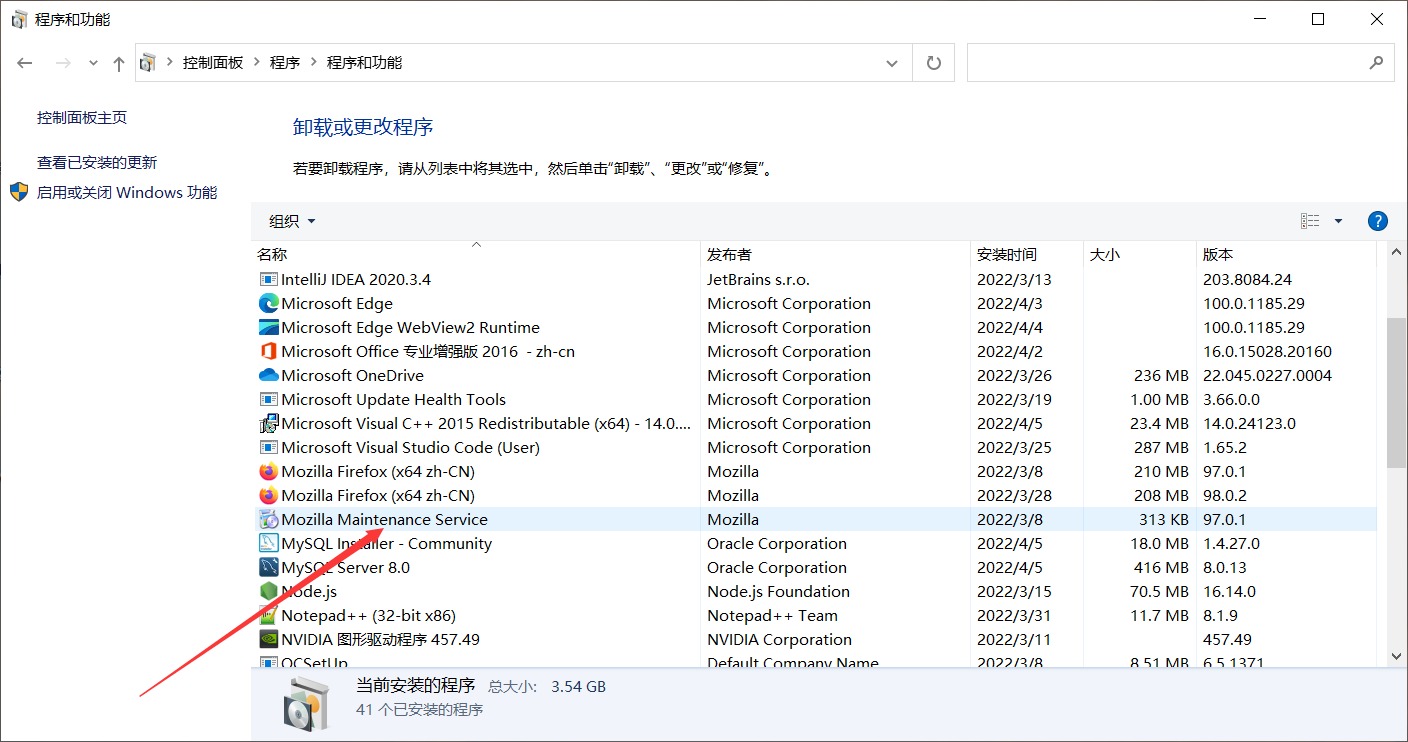Click the Mozilla Maintenance Service icon
Viewport: 1408px width, 742px height.
[x=268, y=520]
